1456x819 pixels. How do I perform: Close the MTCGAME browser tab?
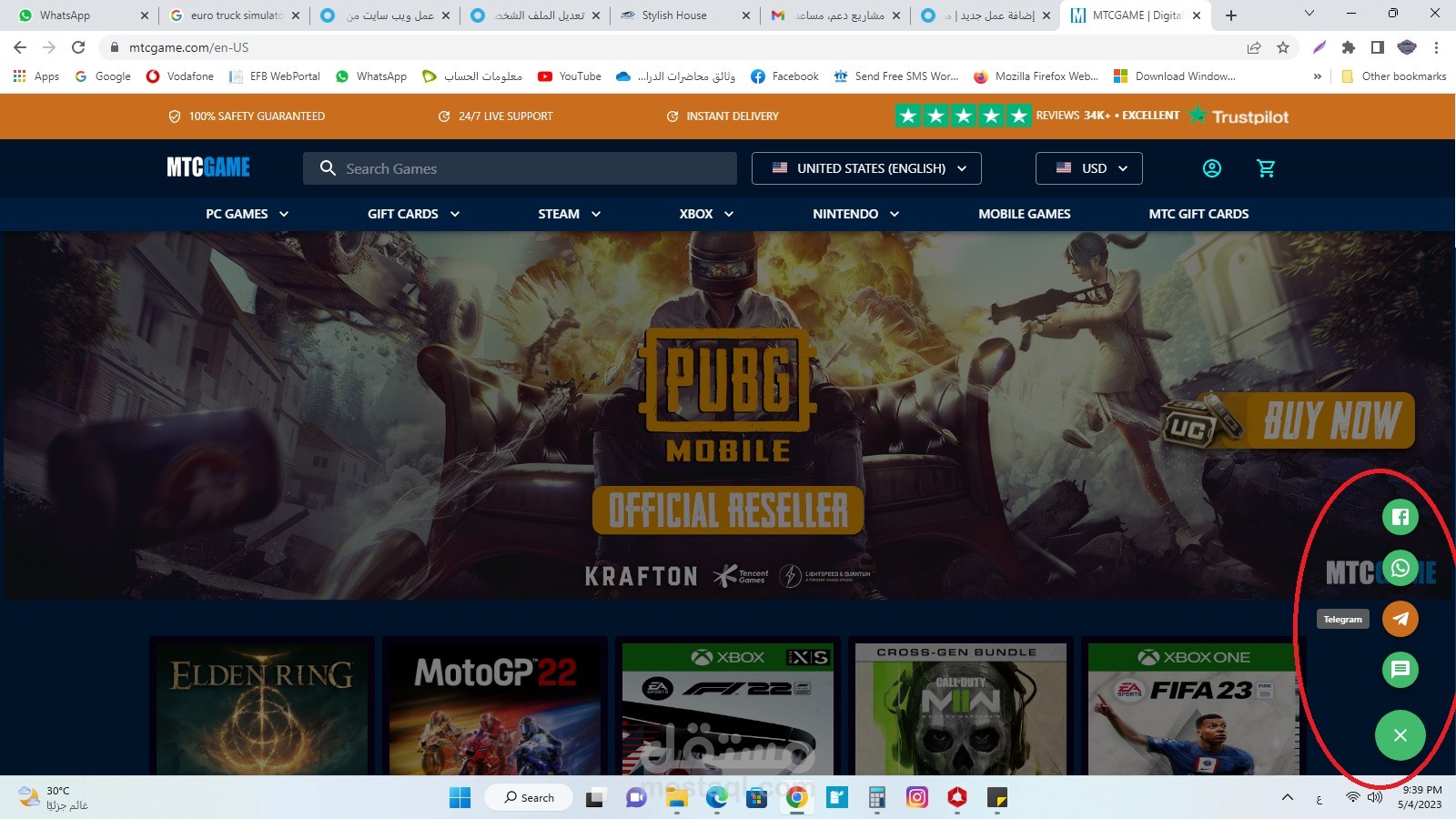click(1197, 15)
